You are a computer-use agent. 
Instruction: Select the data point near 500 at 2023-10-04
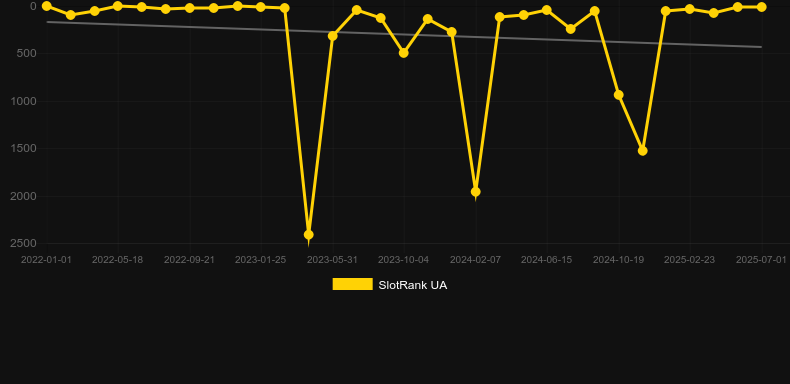[x=404, y=52]
